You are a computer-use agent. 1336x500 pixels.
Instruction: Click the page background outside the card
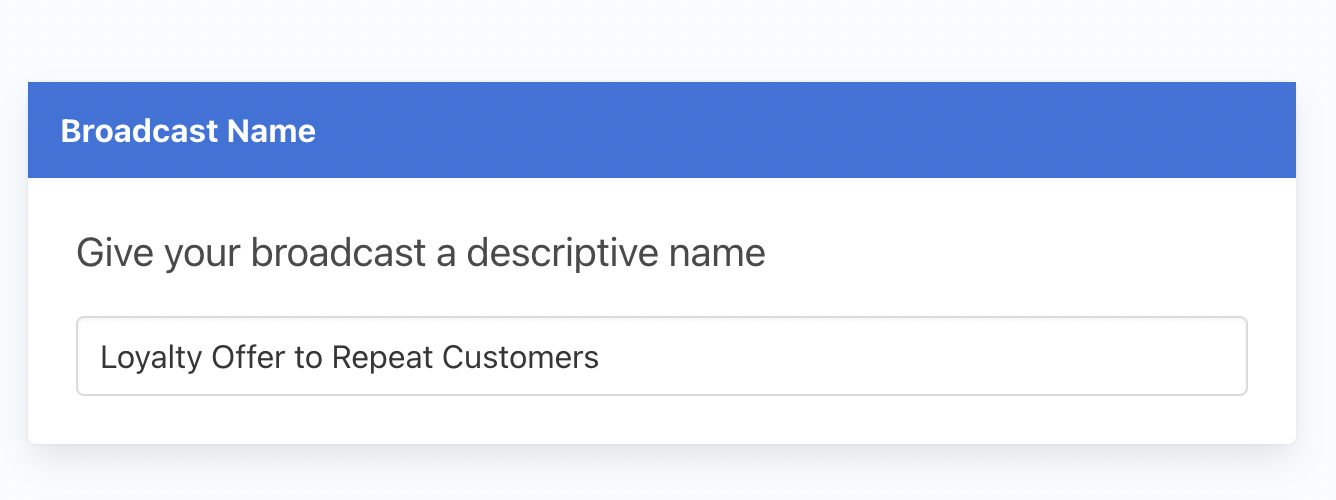668,40
